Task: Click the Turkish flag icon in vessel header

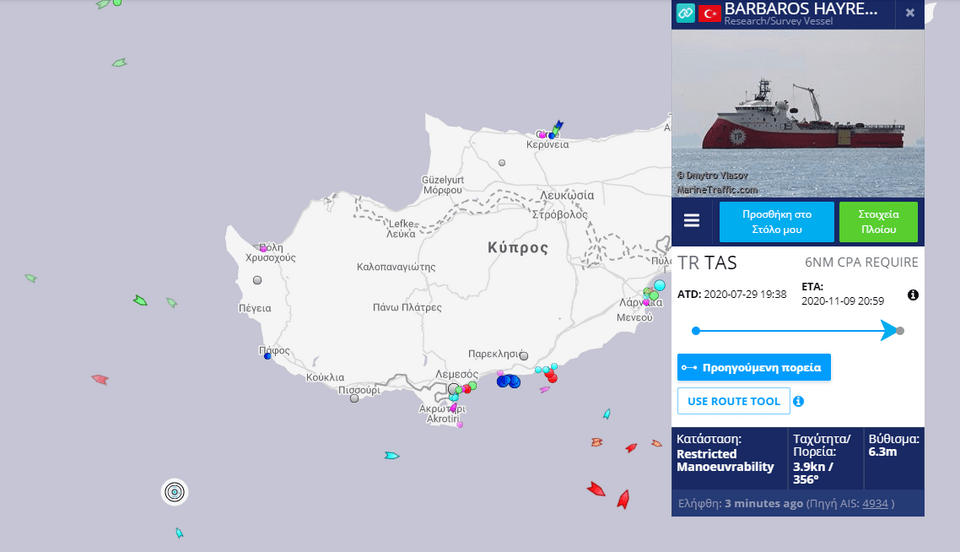Action: click(710, 13)
